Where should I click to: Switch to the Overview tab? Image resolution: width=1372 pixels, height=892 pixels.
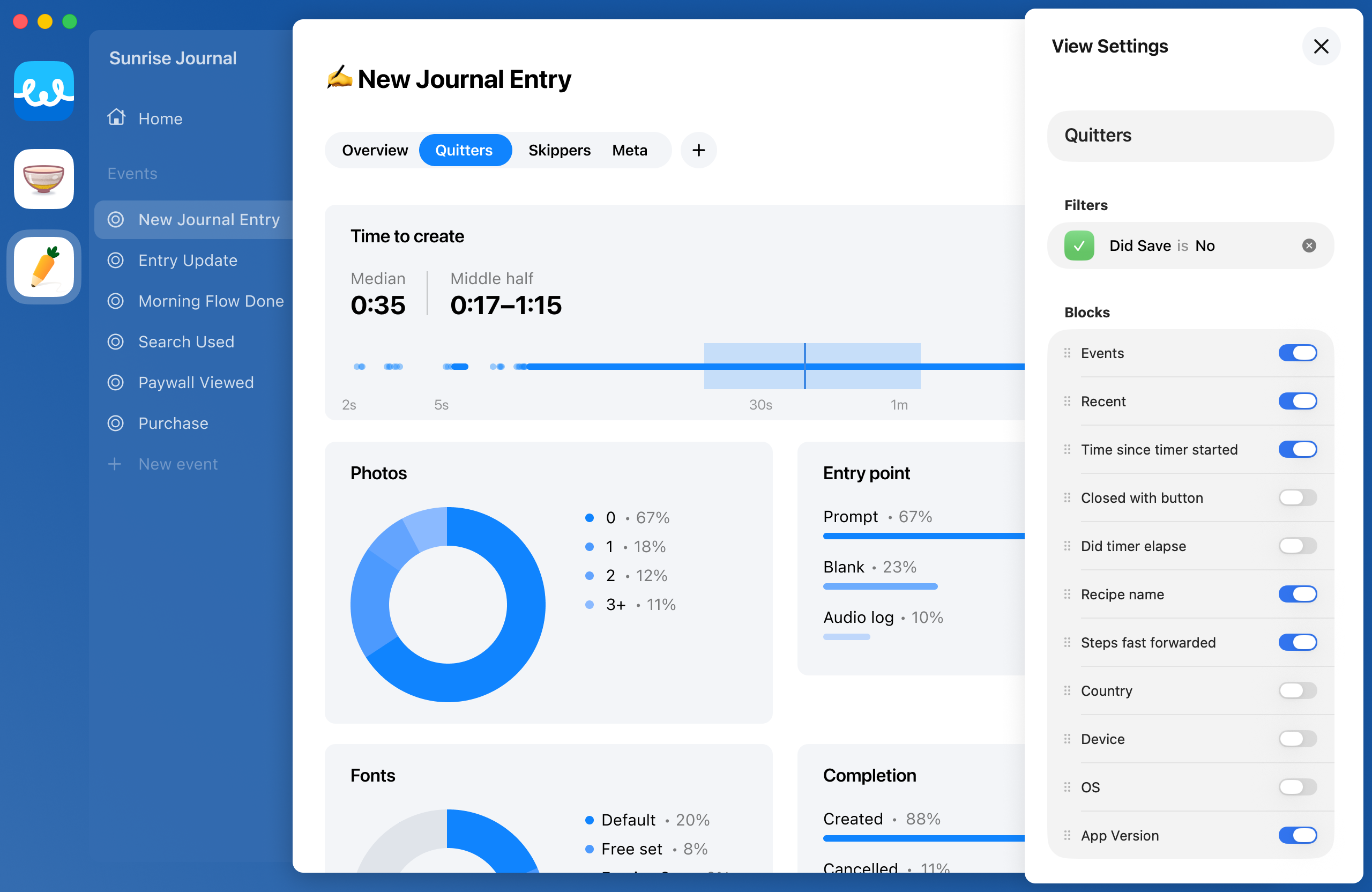tap(375, 151)
